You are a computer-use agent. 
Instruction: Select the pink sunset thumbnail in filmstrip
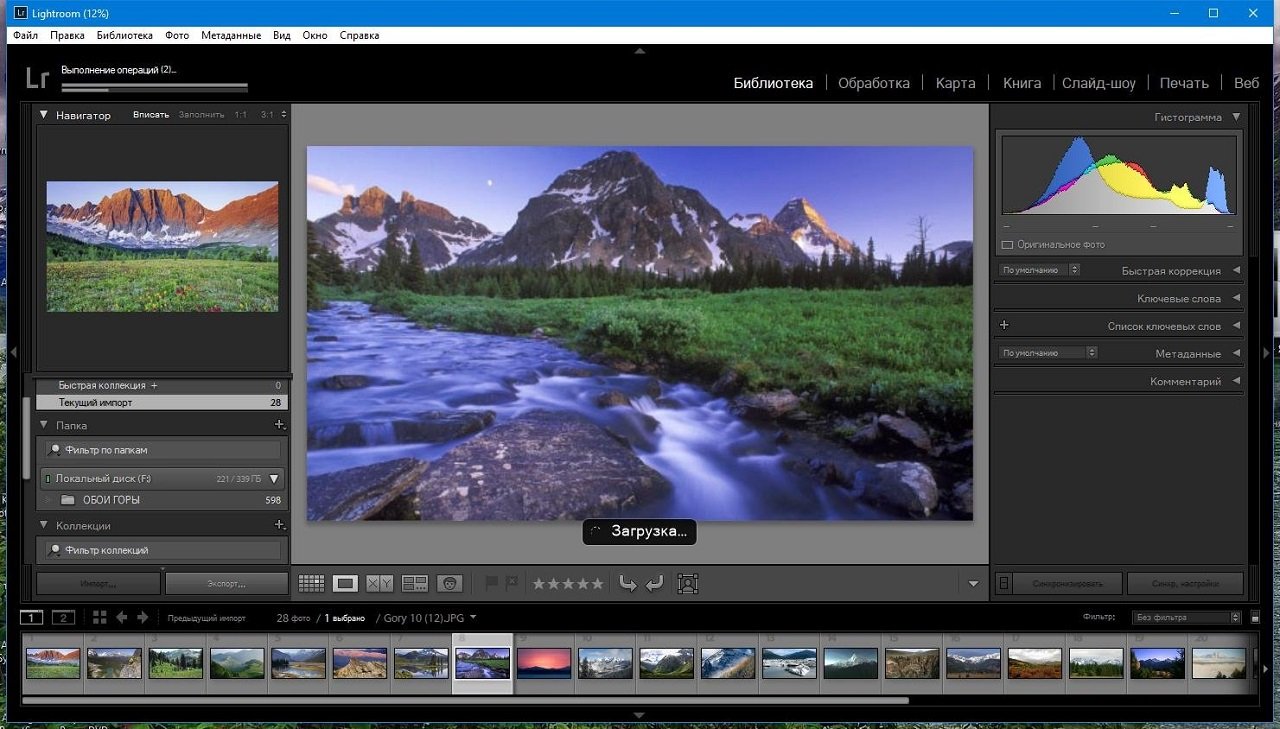pyautogui.click(x=544, y=663)
